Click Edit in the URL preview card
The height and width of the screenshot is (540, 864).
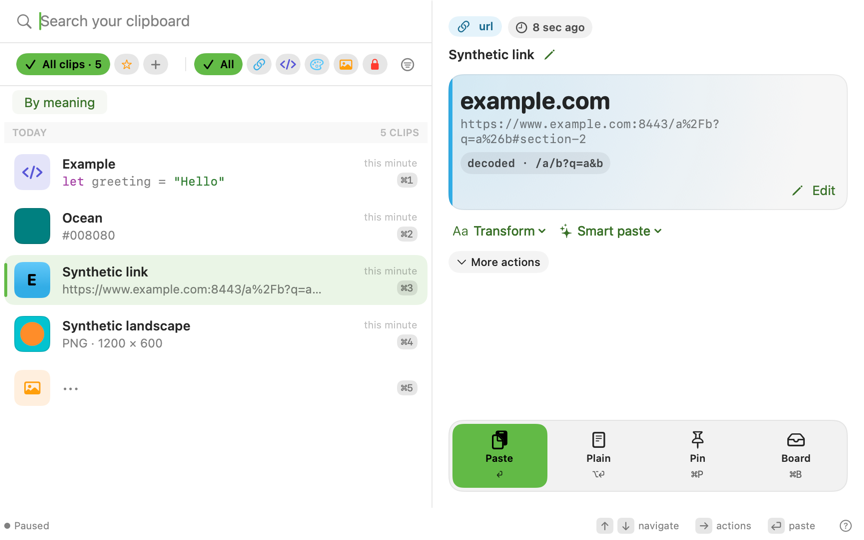click(813, 191)
